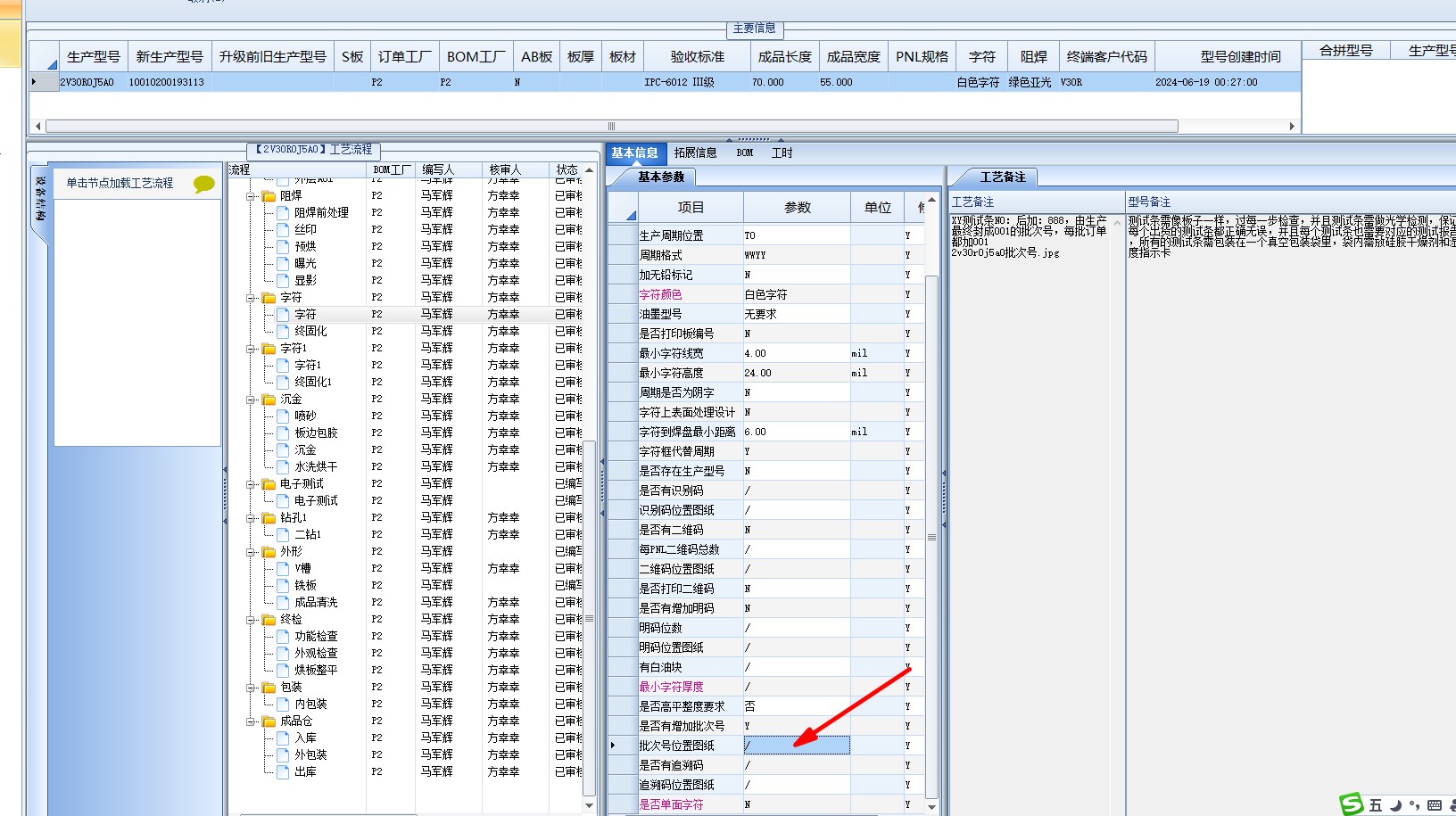
Task: Click the 参数 column header
Action: tap(797, 208)
